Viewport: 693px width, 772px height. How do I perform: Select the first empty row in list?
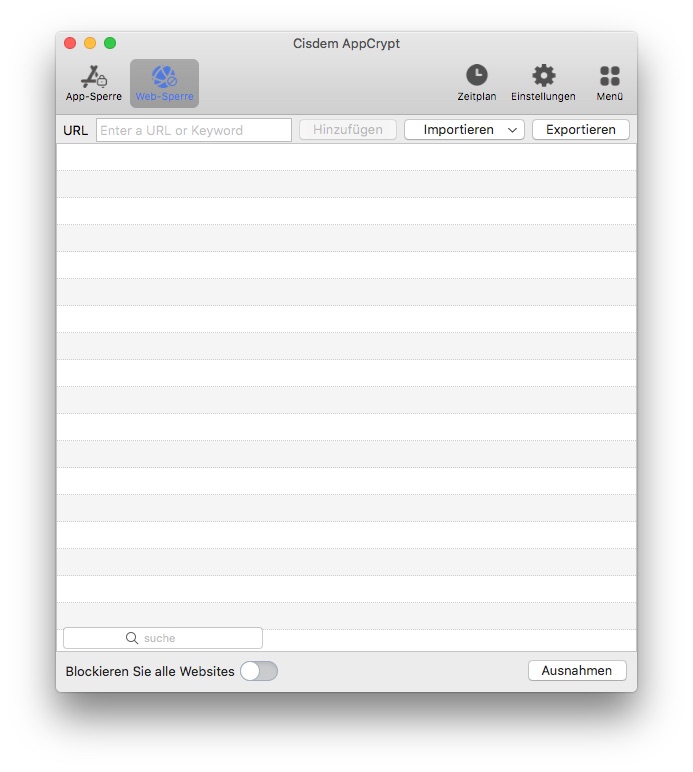pyautogui.click(x=346, y=157)
